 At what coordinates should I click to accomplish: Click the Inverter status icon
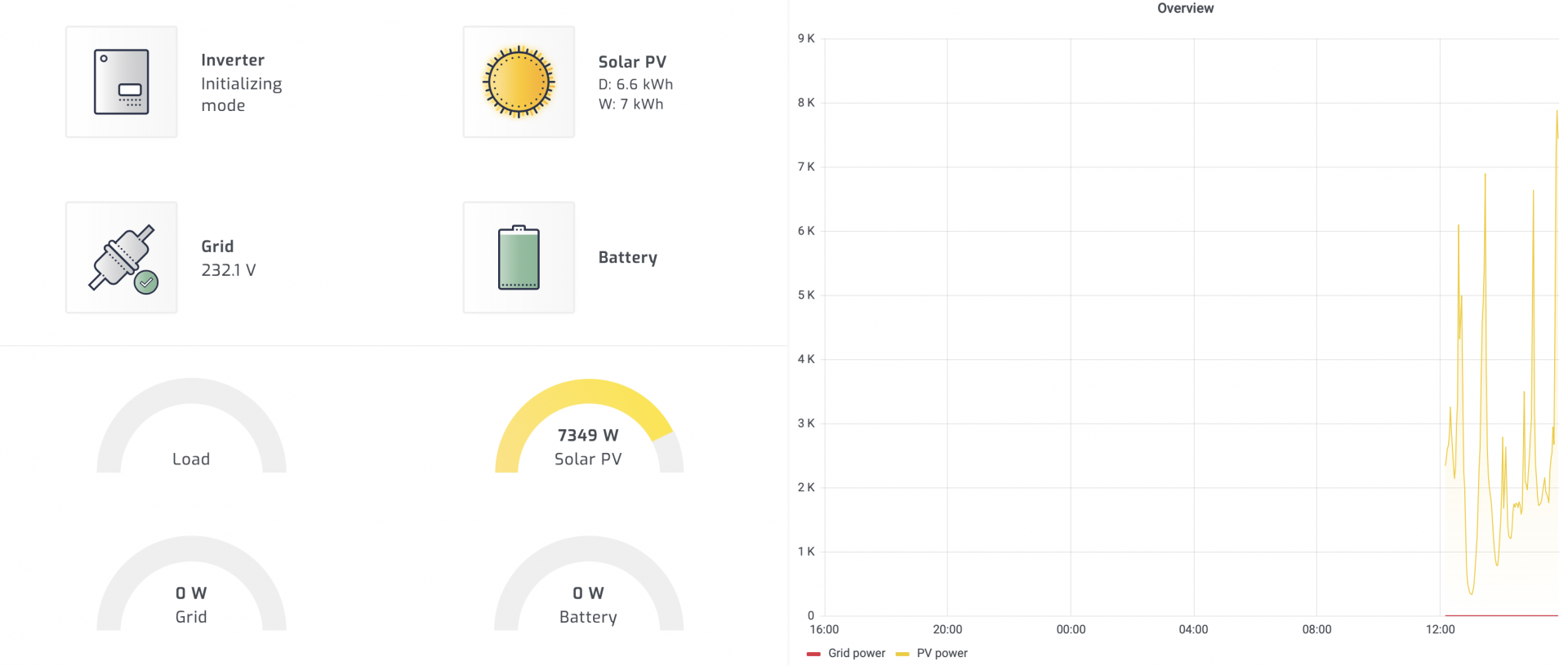click(x=121, y=81)
